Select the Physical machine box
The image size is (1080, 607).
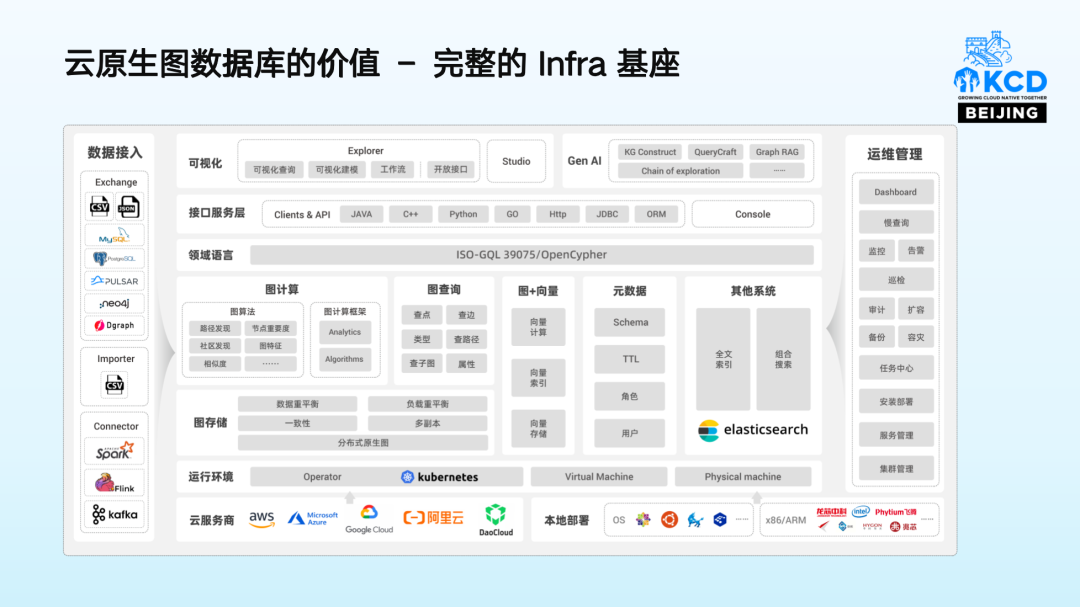(742, 477)
